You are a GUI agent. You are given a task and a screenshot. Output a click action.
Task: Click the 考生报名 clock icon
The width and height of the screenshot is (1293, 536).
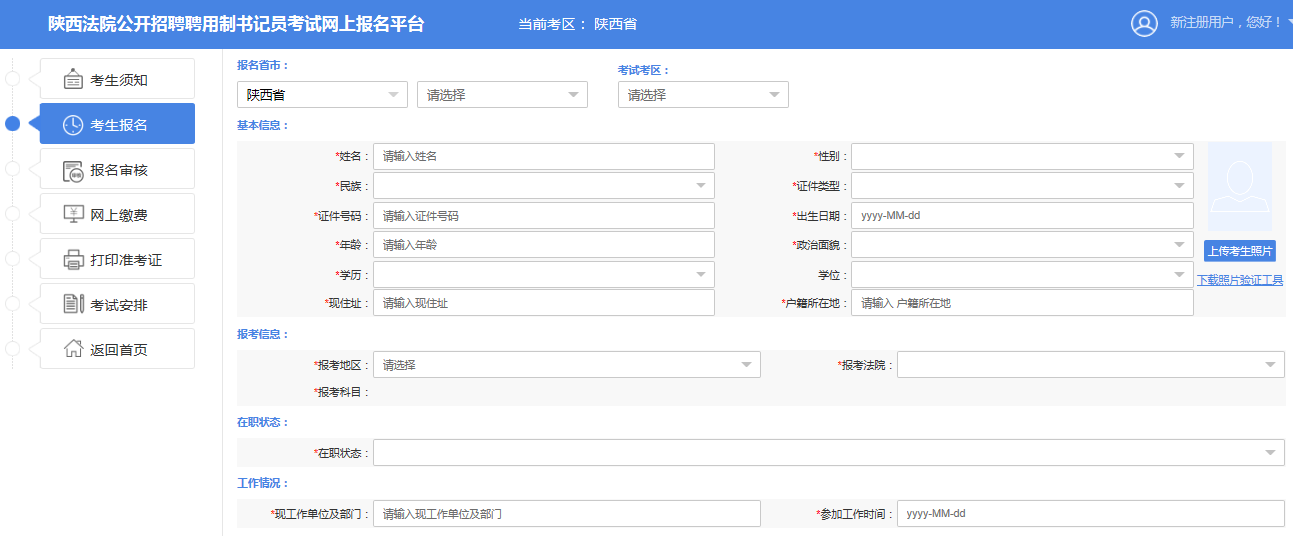(x=73, y=125)
